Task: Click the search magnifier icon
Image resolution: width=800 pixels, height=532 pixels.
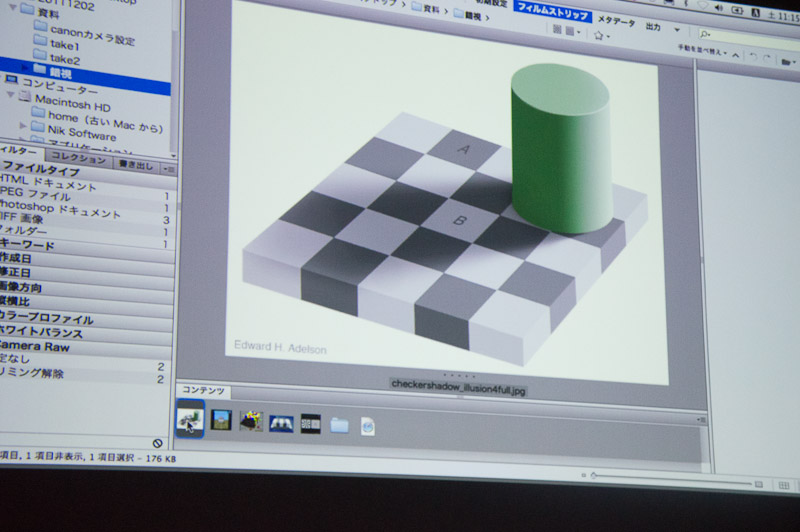Action: point(706,34)
